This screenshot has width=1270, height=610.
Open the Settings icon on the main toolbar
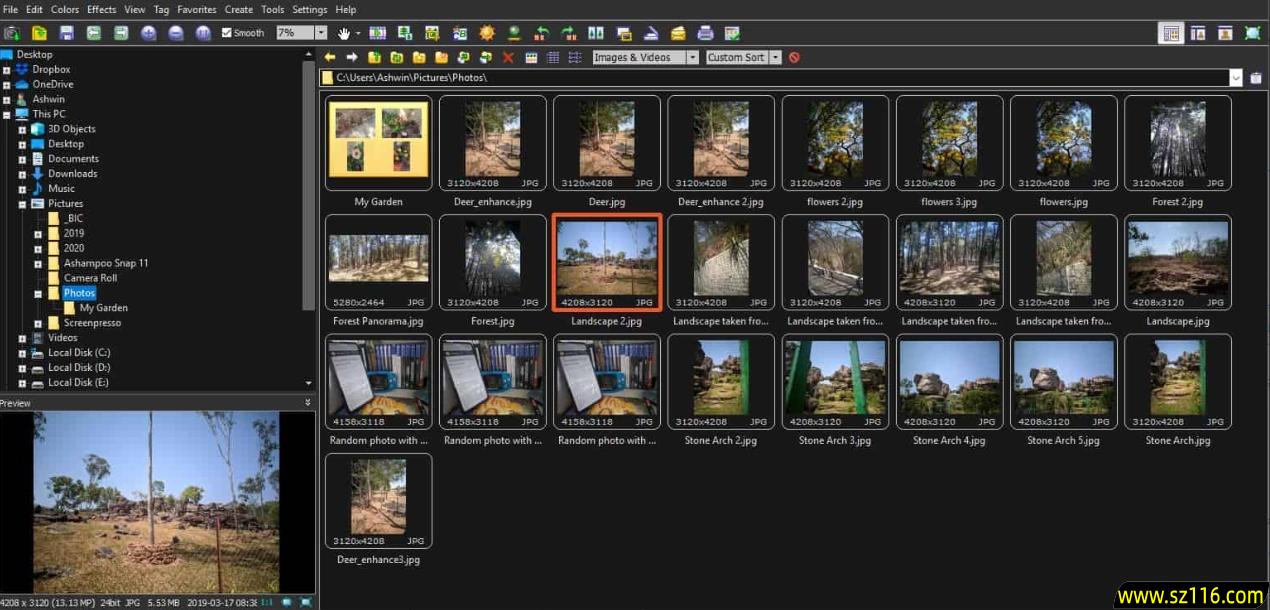tap(732, 32)
